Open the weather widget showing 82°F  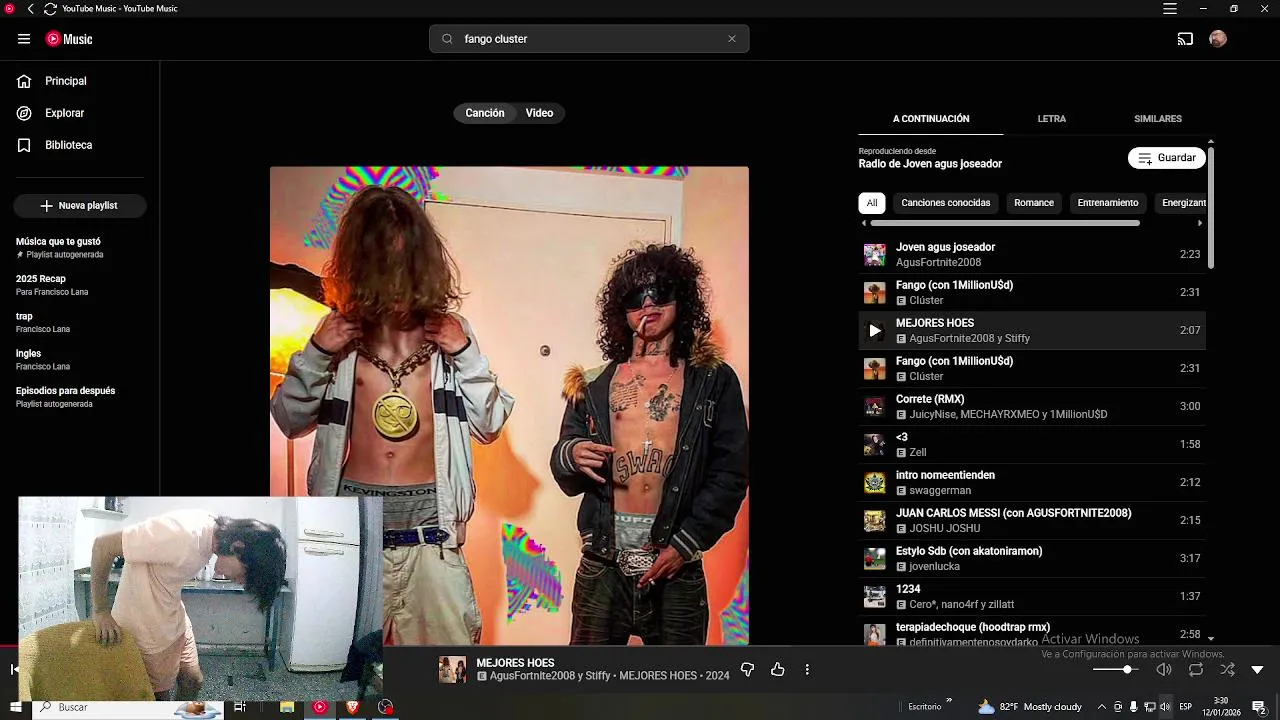pyautogui.click(x=1030, y=707)
